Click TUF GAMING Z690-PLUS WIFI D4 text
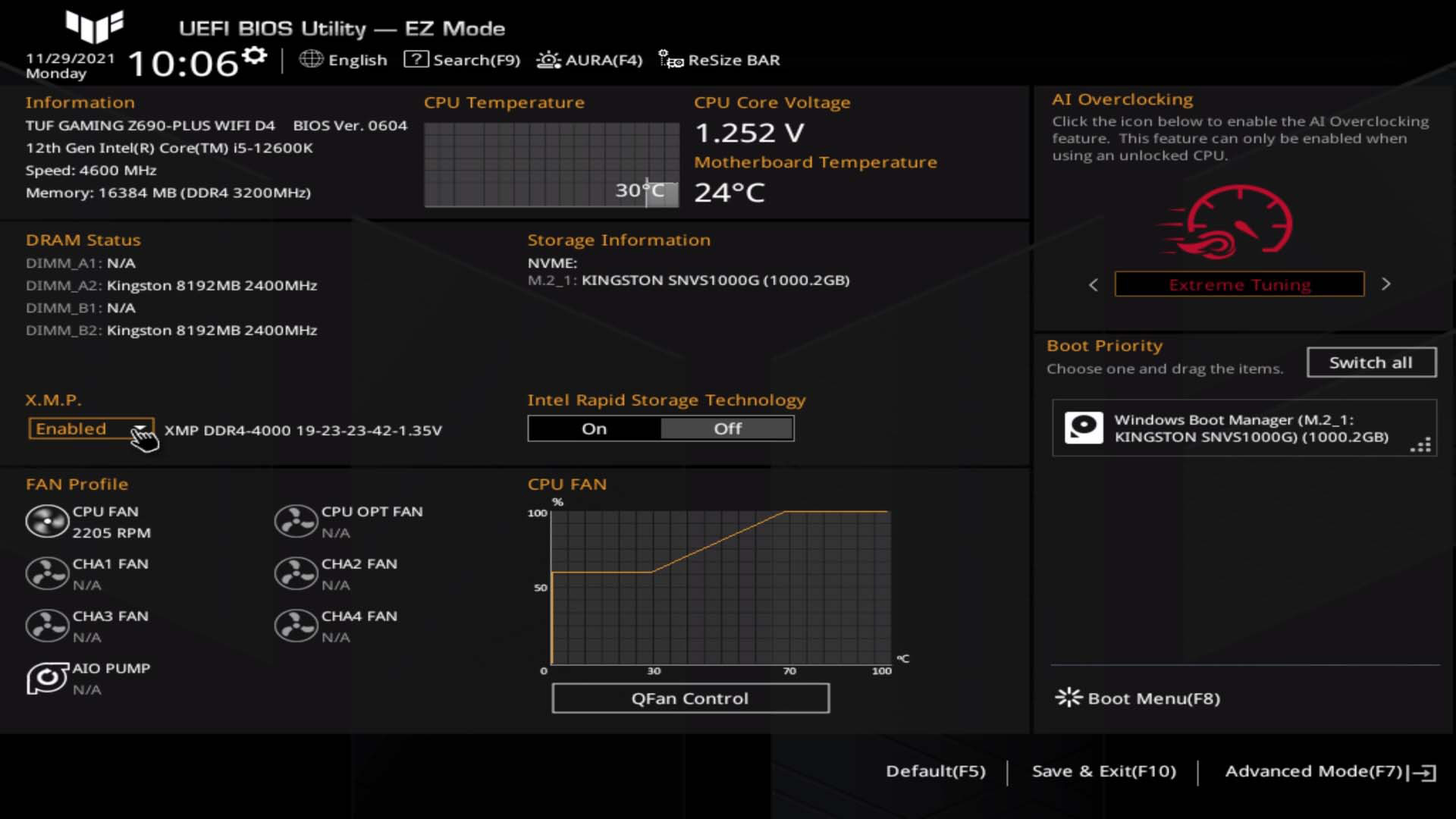 click(150, 125)
